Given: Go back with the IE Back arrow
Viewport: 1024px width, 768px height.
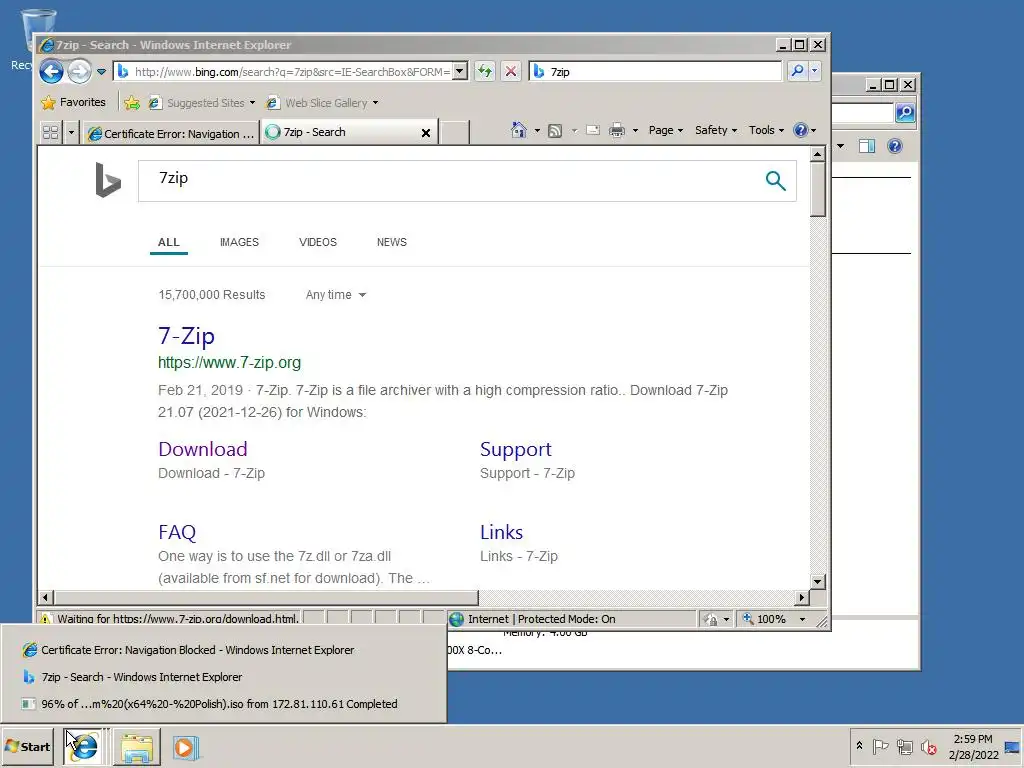Looking at the screenshot, I should tap(52, 71).
